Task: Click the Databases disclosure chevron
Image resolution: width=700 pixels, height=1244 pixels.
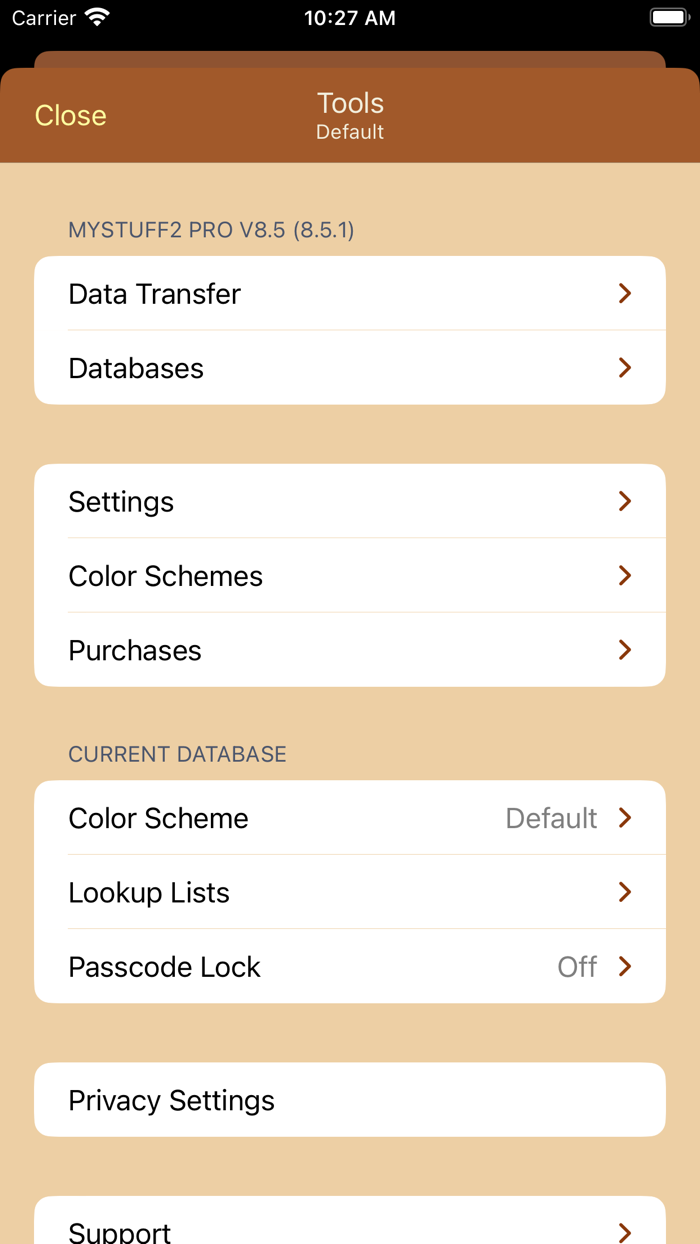Action: pos(625,367)
